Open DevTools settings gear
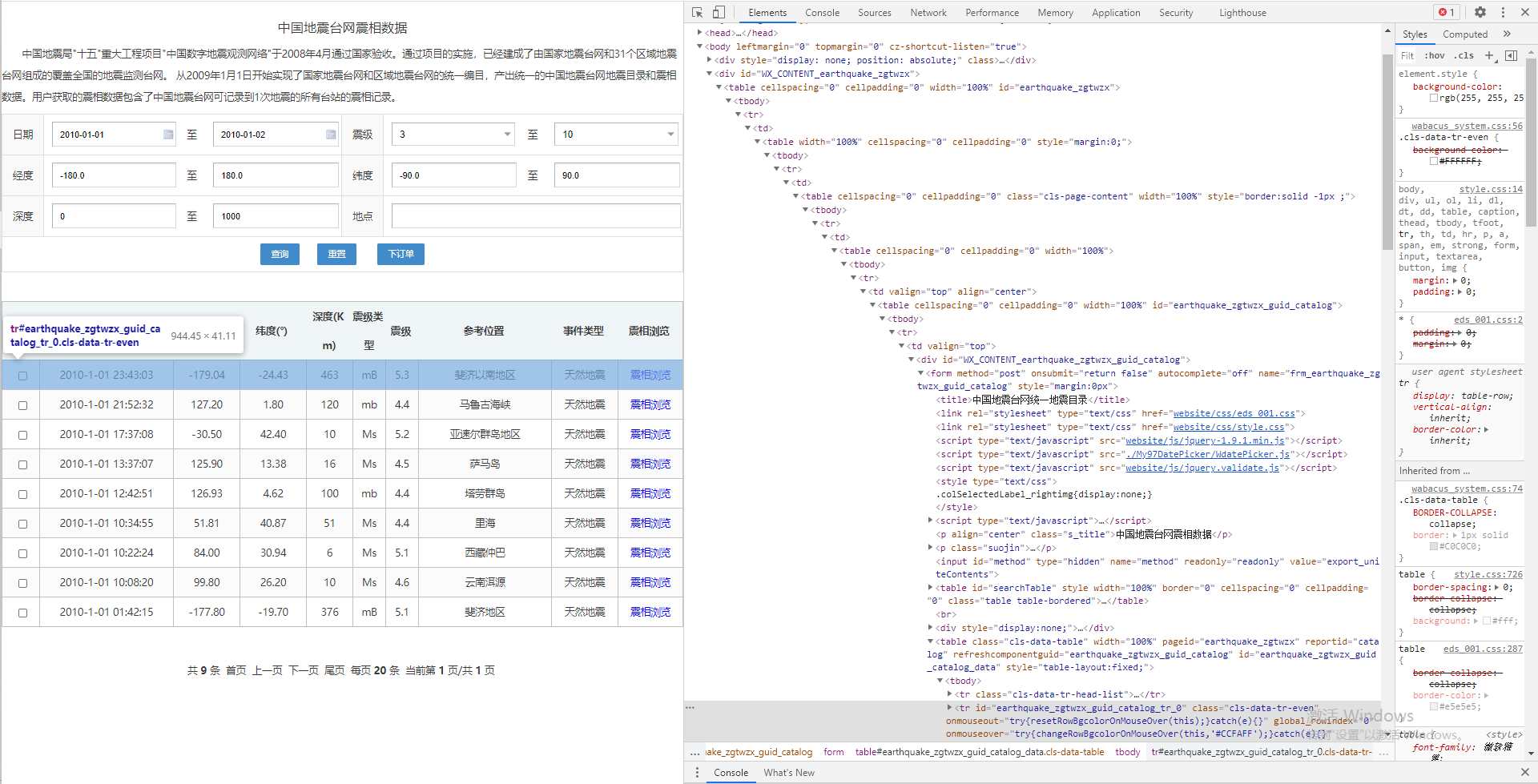 [1480, 12]
